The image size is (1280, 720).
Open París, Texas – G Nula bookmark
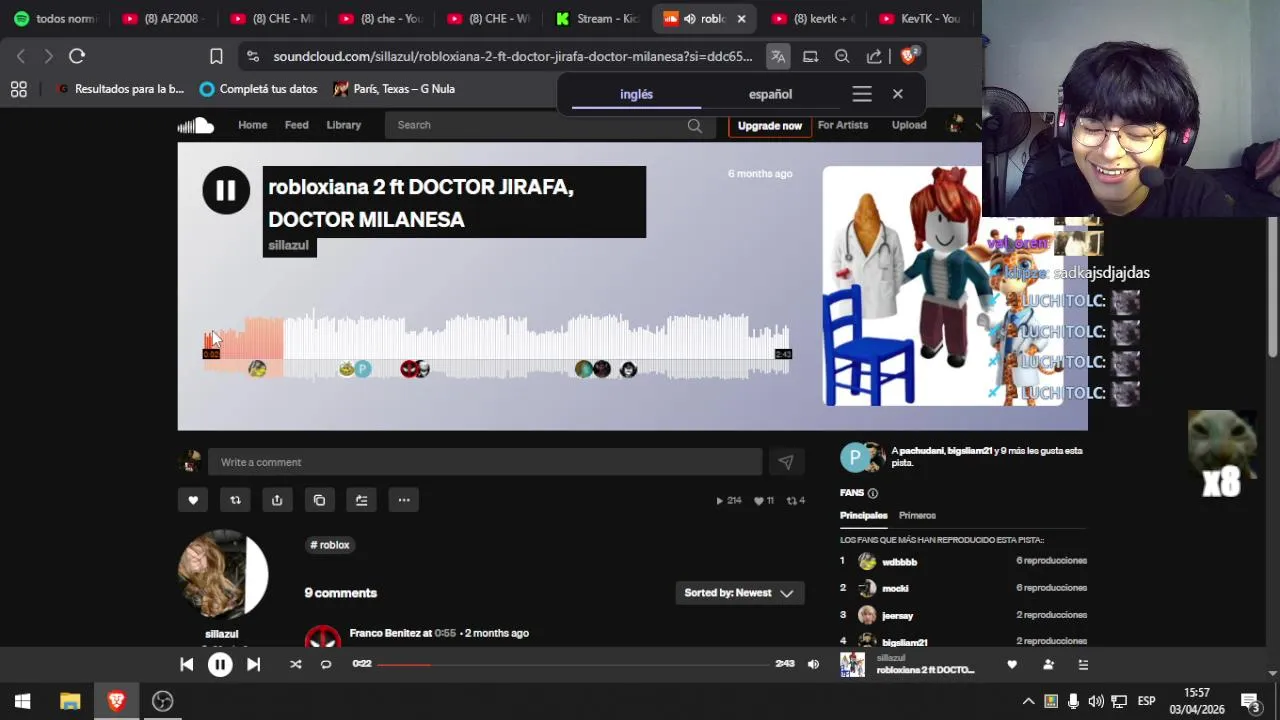point(395,89)
